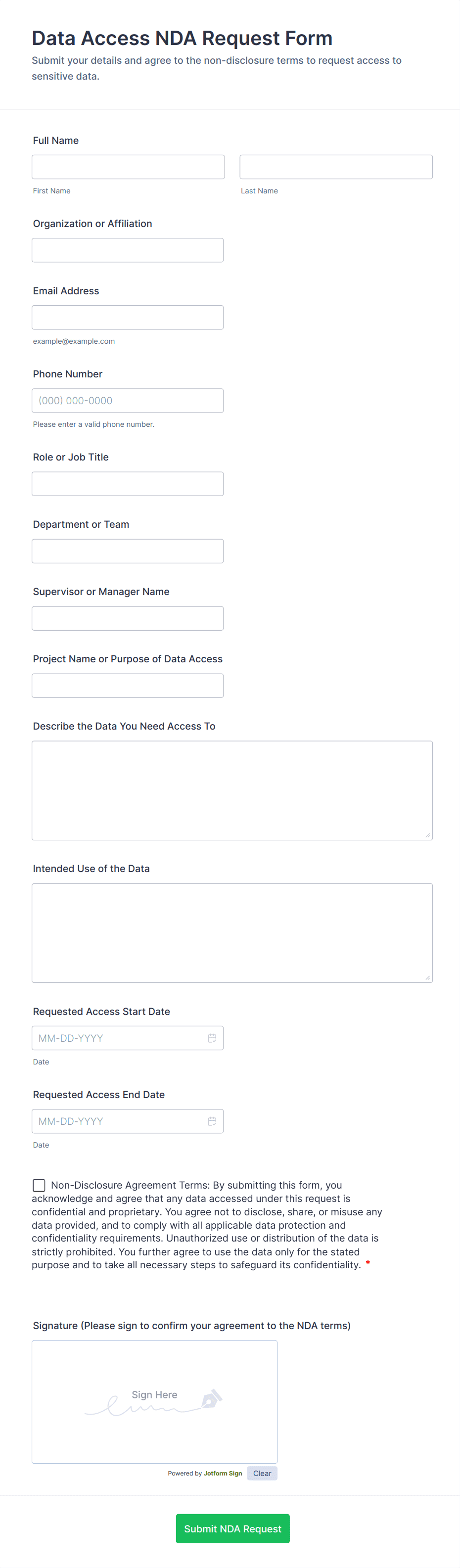
Task: Focus the Department or Team field
Action: point(128,551)
